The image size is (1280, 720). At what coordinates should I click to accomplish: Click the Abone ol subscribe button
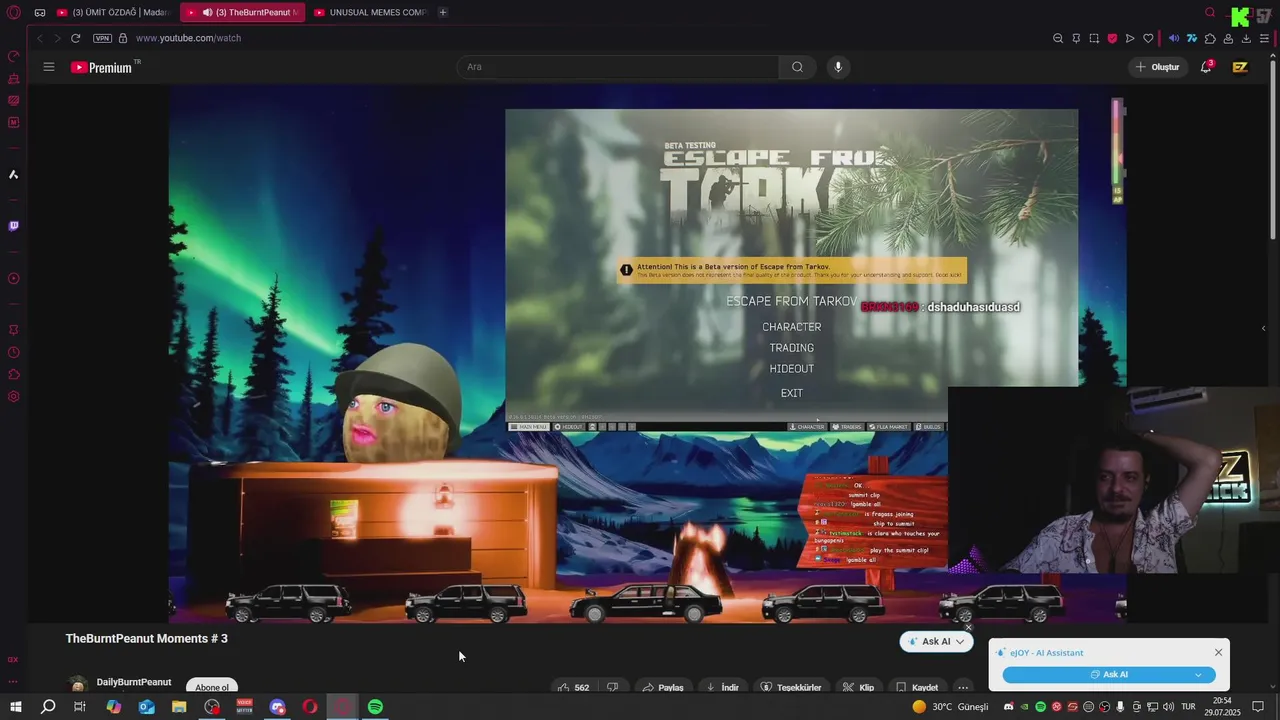tap(212, 686)
